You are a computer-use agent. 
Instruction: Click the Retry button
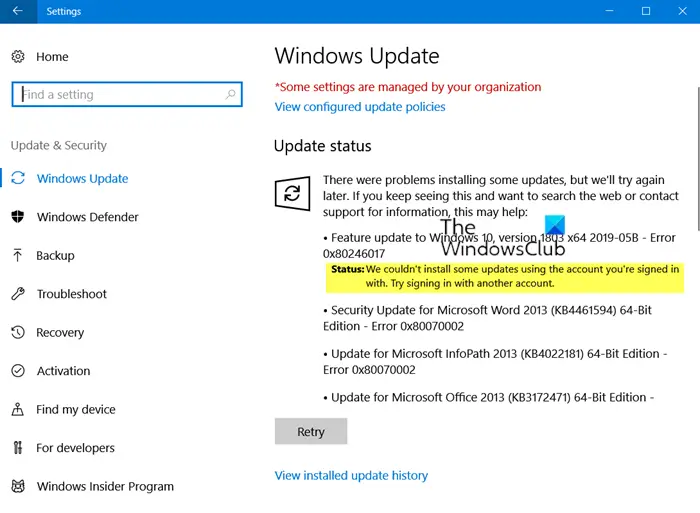(311, 431)
